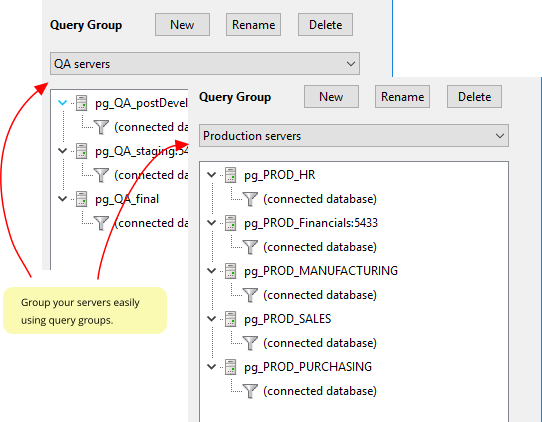The width and height of the screenshot is (542, 422).
Task: Select the pg_QA_staging server row
Action: [141, 151]
